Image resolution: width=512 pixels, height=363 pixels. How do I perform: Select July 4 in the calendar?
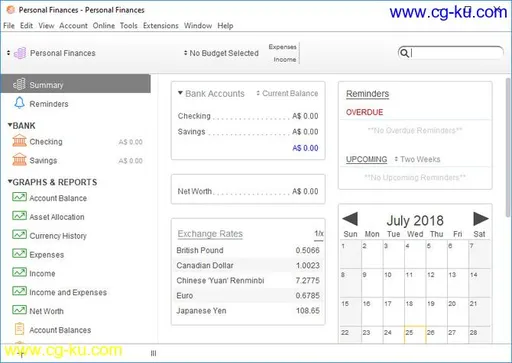coord(415,254)
